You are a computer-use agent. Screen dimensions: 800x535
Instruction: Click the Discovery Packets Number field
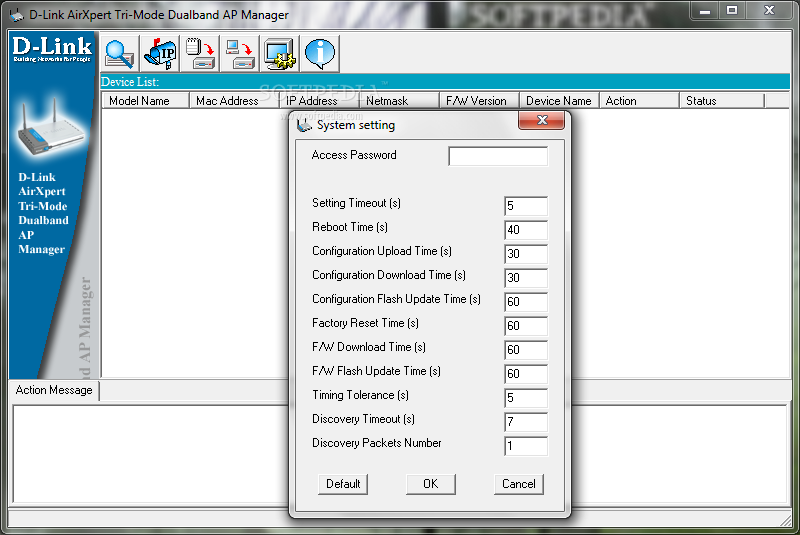pyautogui.click(x=526, y=446)
